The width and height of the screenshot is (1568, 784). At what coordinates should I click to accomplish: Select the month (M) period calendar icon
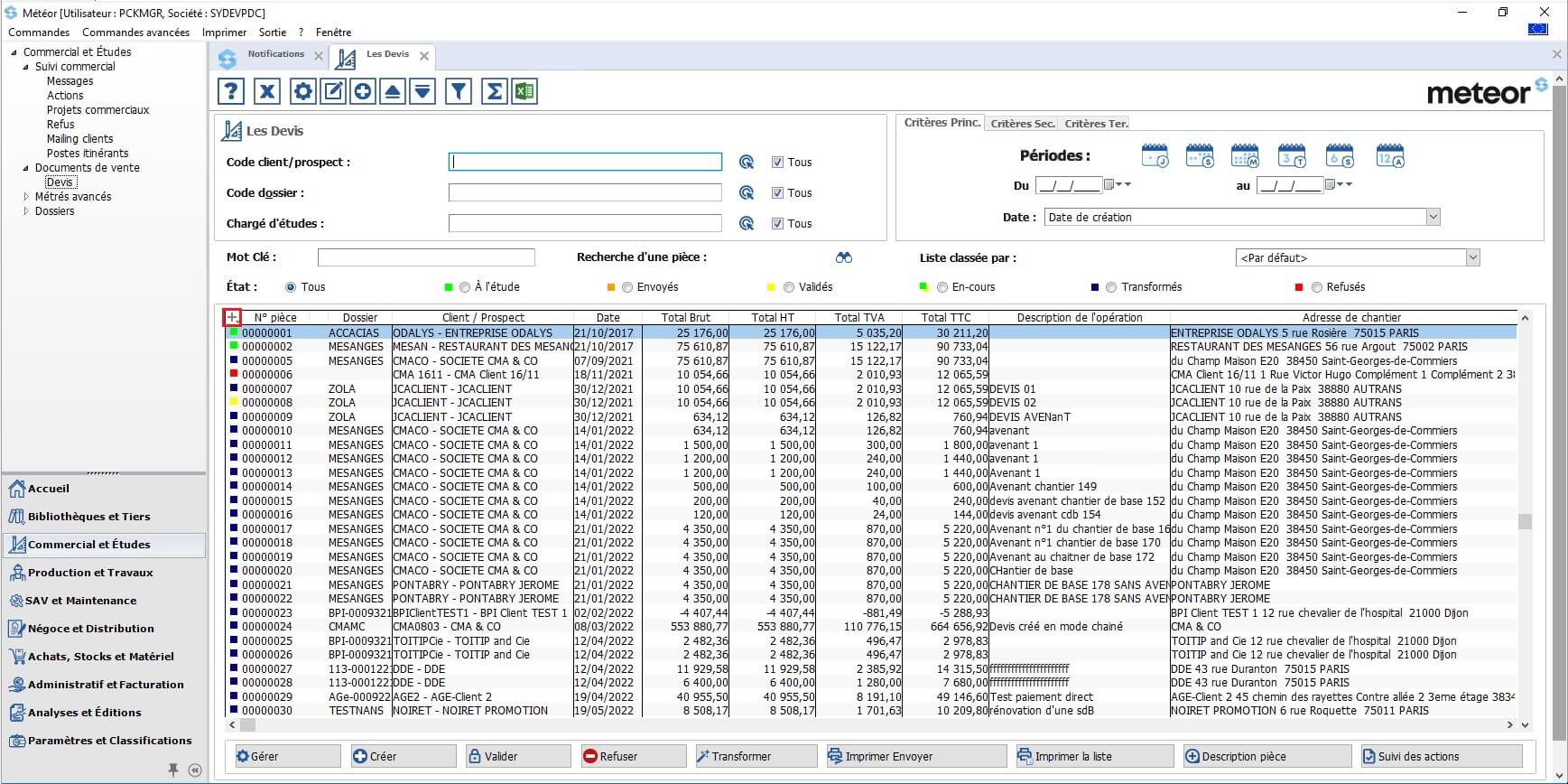(1245, 155)
